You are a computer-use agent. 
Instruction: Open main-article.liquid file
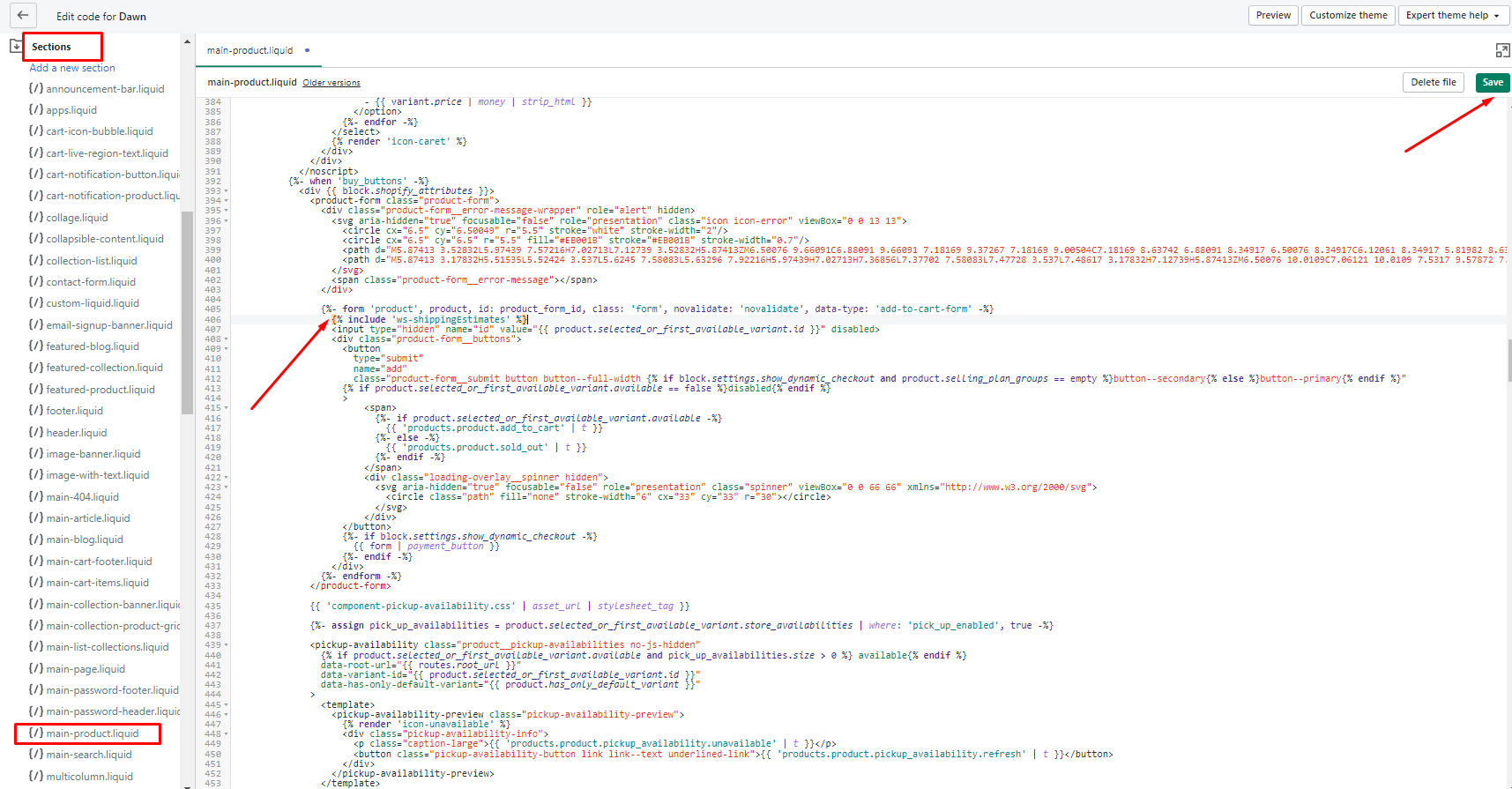88,518
